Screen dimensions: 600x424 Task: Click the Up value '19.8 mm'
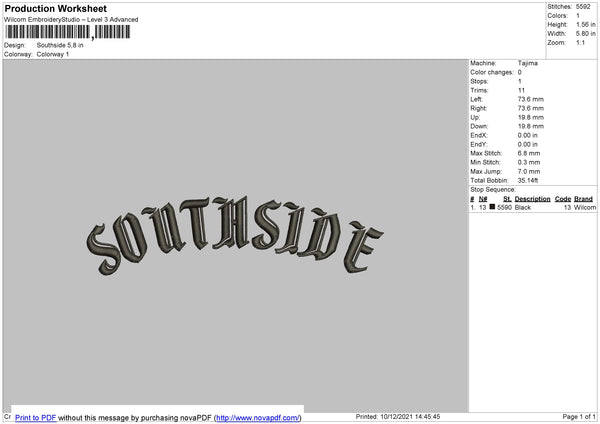click(531, 117)
